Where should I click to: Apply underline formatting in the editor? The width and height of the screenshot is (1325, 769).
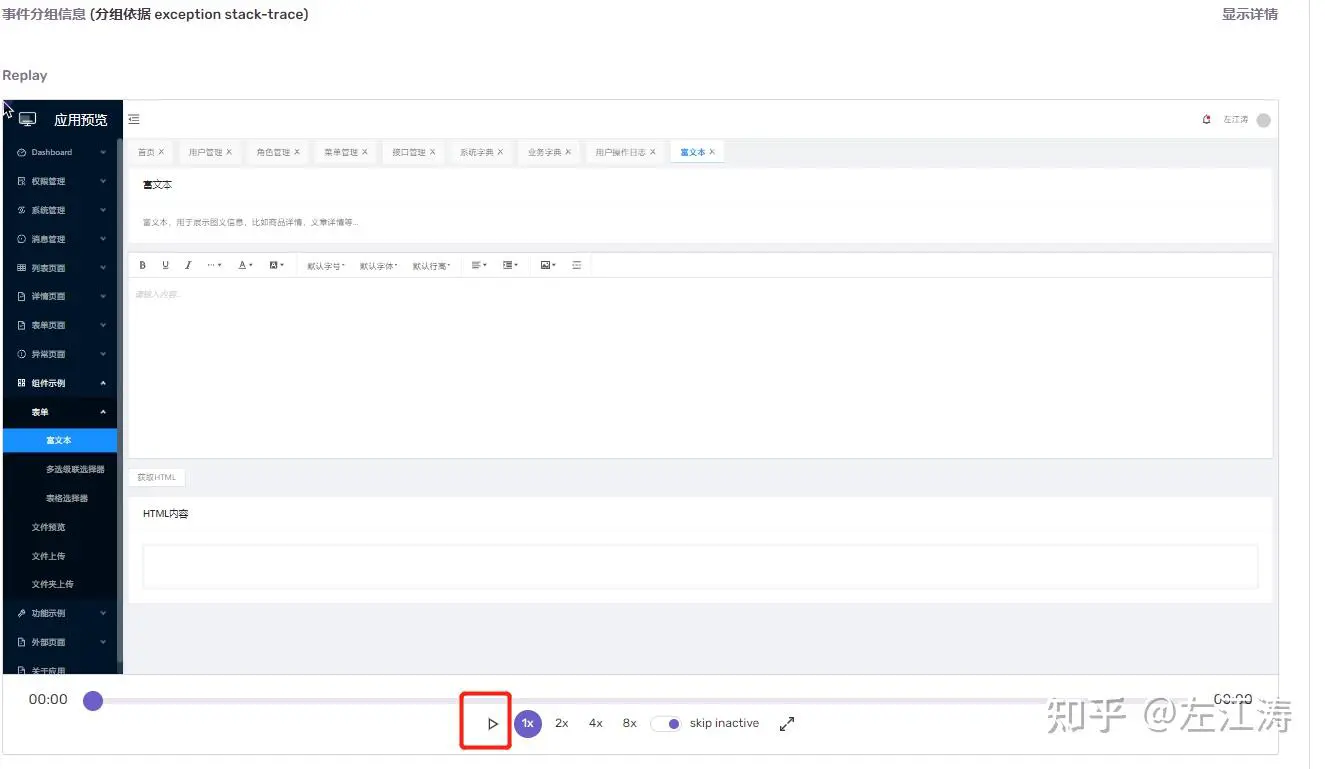[165, 265]
